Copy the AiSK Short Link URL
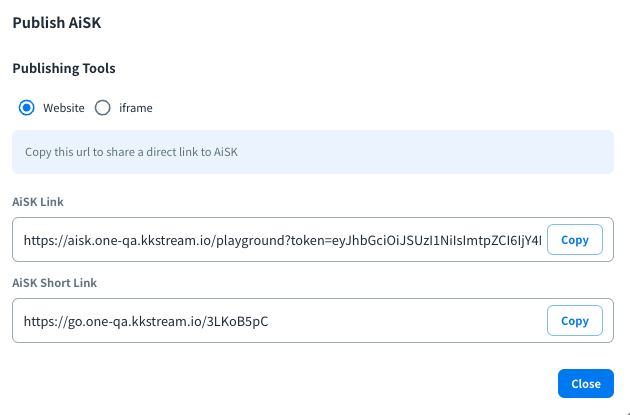The height and width of the screenshot is (415, 630). (x=575, y=321)
